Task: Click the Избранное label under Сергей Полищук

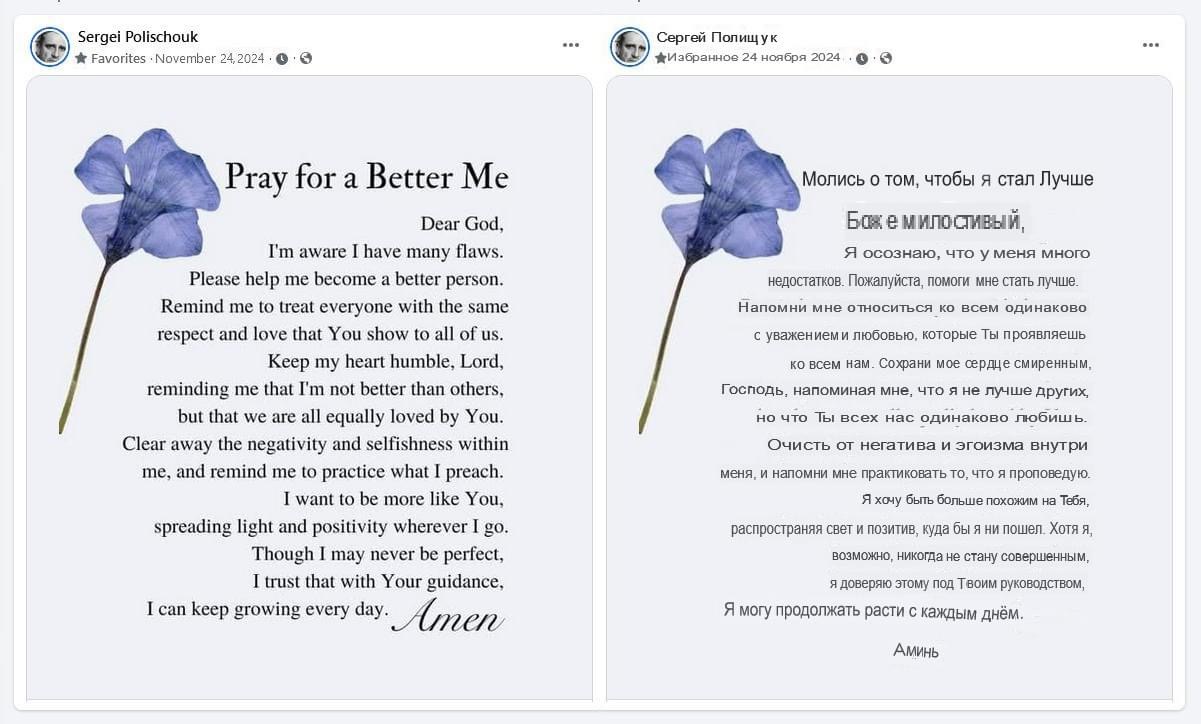Action: click(703, 58)
